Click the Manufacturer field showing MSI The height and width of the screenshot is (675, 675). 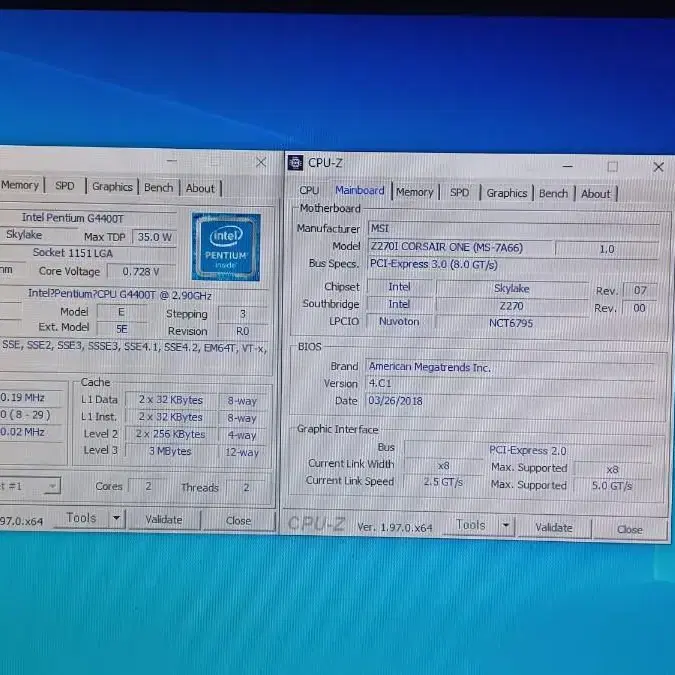(x=513, y=229)
